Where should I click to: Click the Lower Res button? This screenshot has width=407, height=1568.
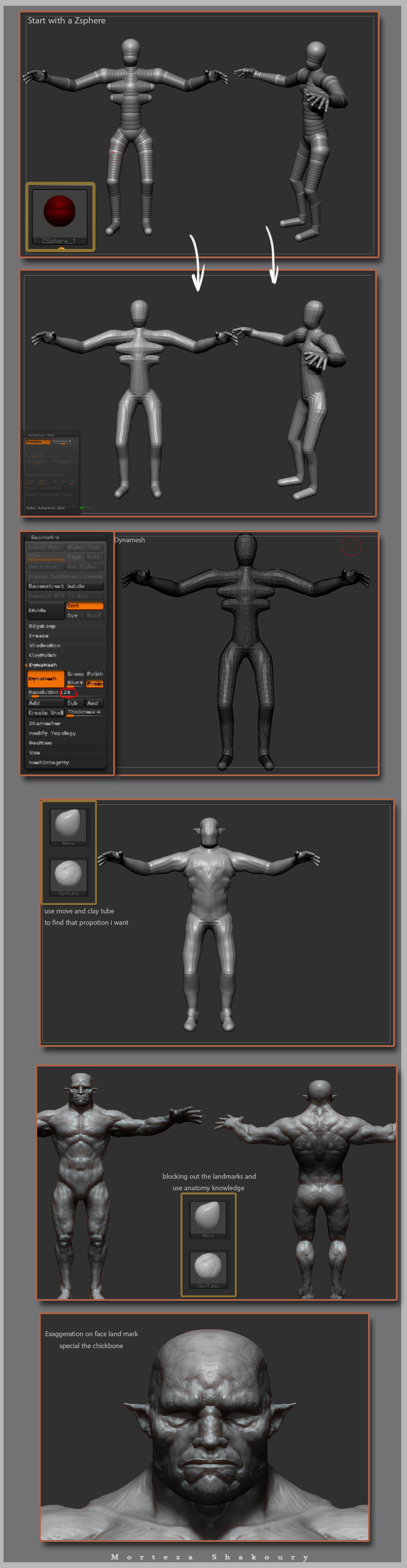pyautogui.click(x=46, y=547)
